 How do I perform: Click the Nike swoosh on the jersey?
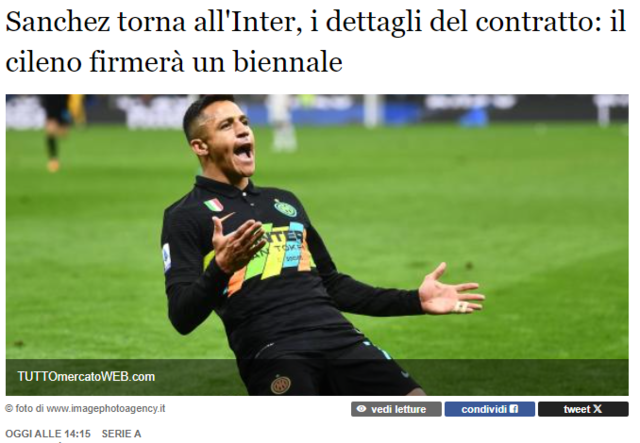click(227, 216)
